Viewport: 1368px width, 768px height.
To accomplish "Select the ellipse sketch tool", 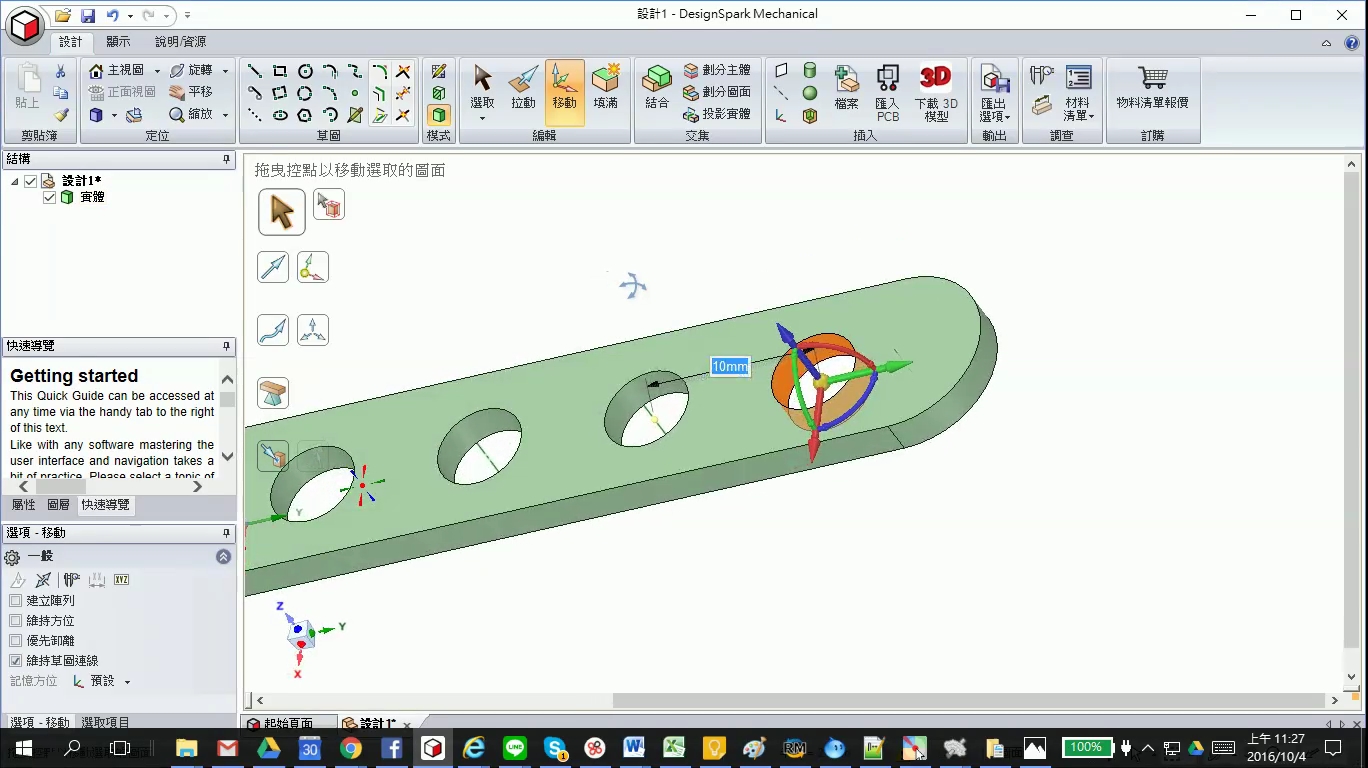I will pyautogui.click(x=280, y=115).
